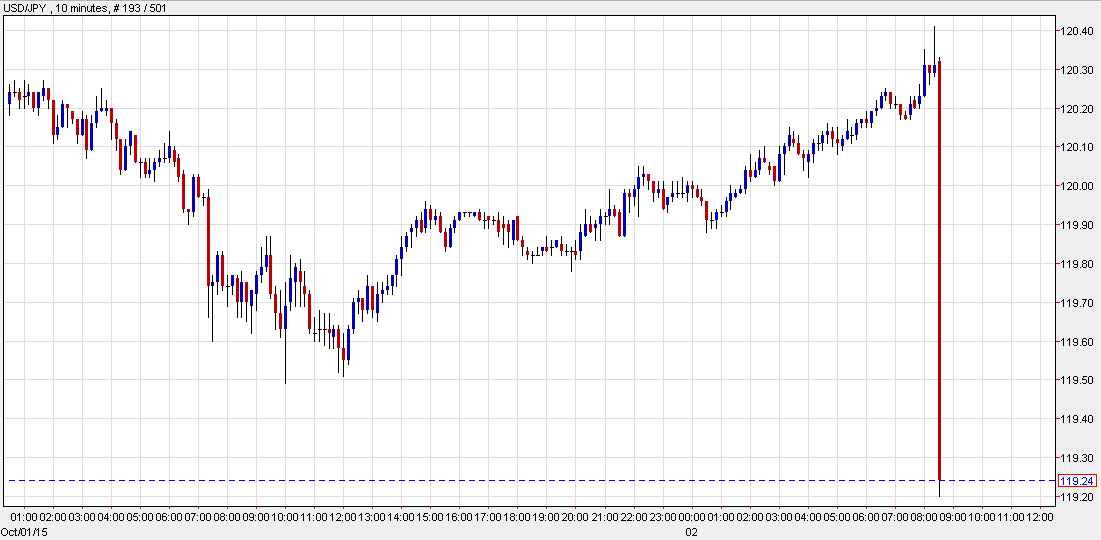Viewport: 1101px width, 540px height.
Task: Click the 119.20 price axis label
Action: pos(1078,497)
